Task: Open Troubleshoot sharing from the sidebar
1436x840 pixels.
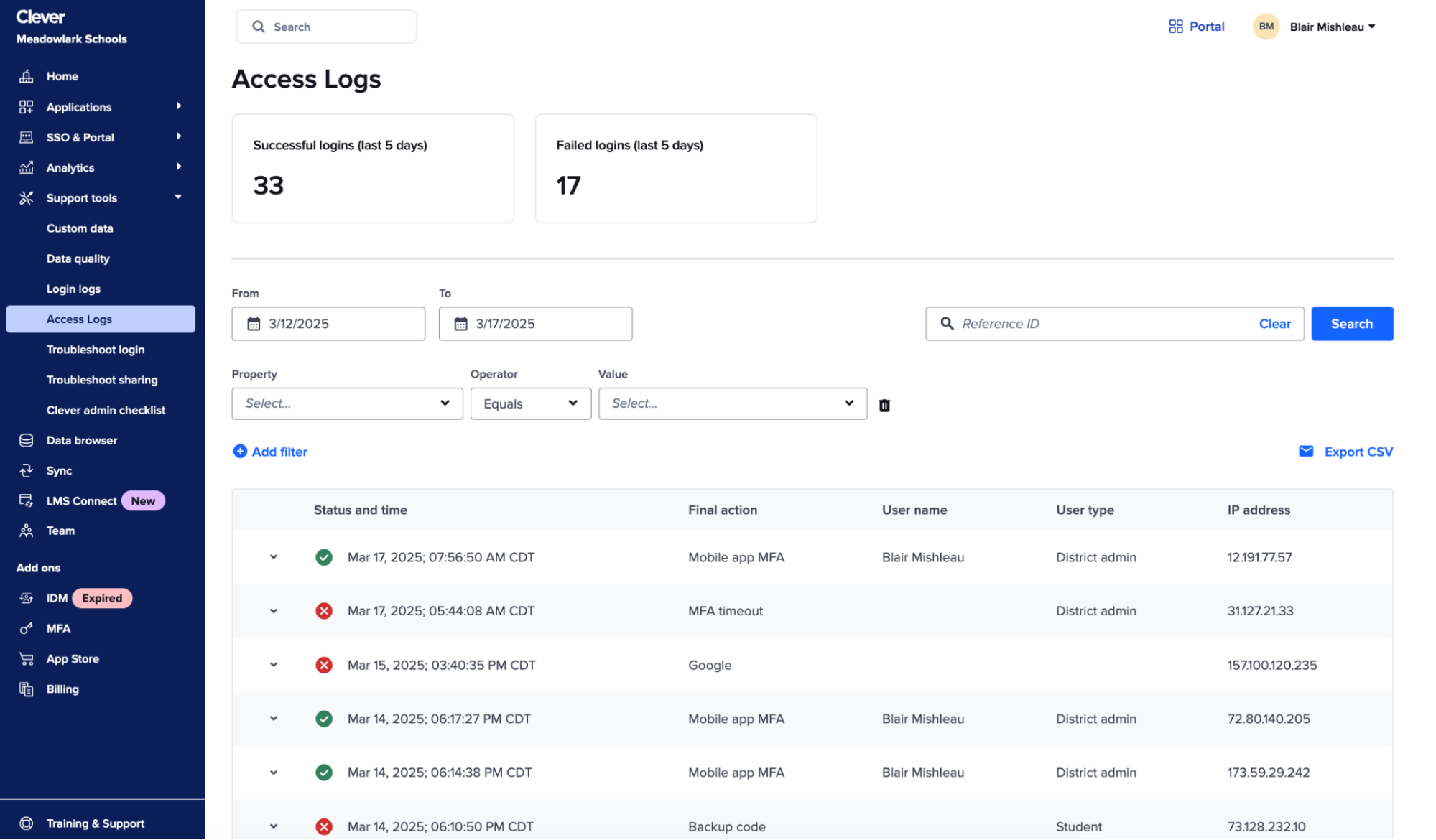Action: click(102, 379)
